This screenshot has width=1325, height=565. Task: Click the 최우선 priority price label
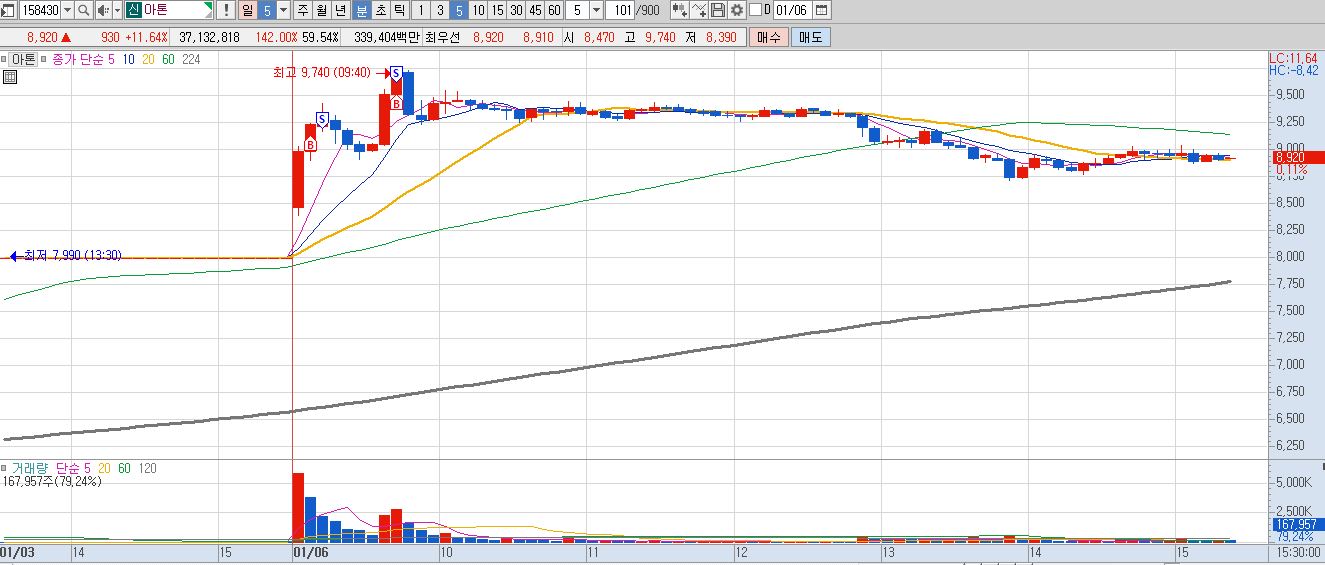click(x=444, y=37)
